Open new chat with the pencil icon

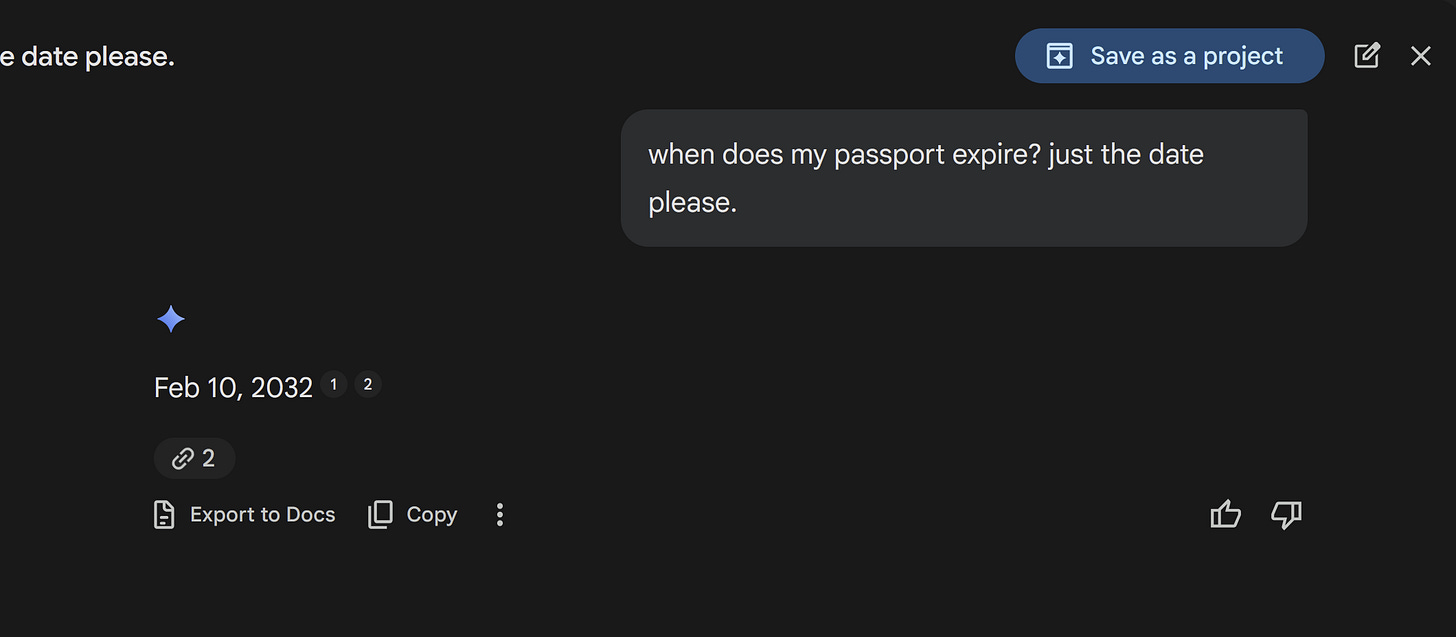(1367, 56)
